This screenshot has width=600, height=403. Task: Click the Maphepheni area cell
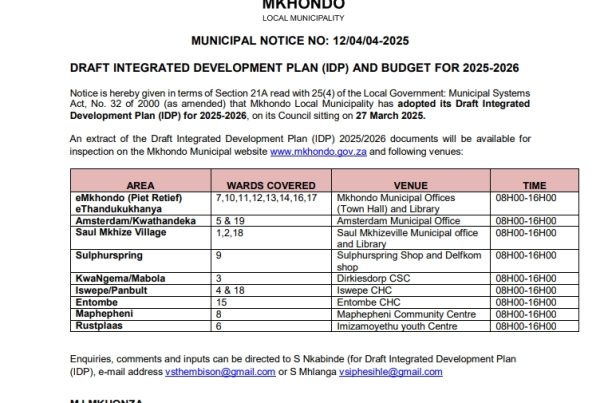coord(140,314)
